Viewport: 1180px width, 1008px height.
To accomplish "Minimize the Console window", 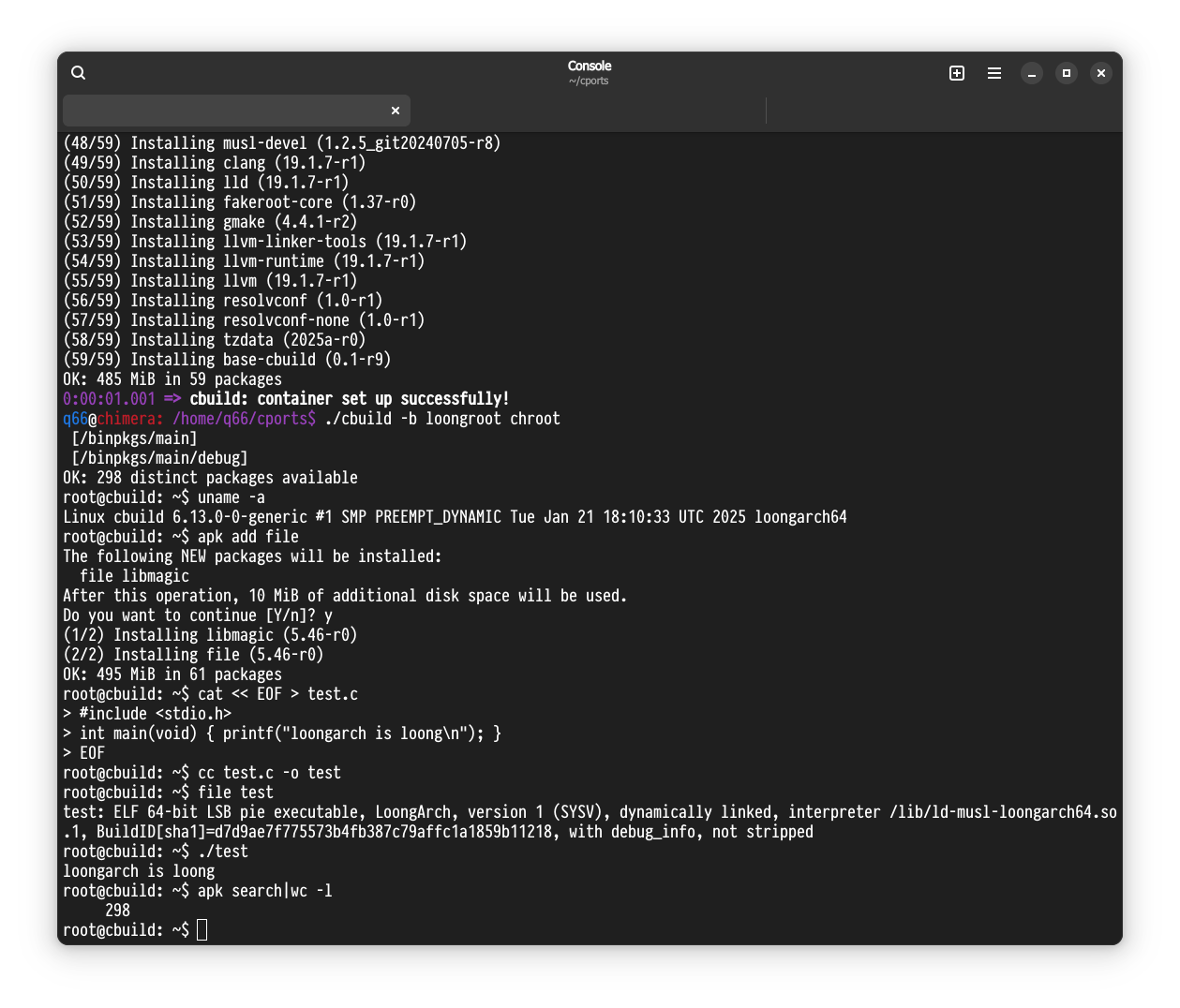I will [x=1032, y=73].
